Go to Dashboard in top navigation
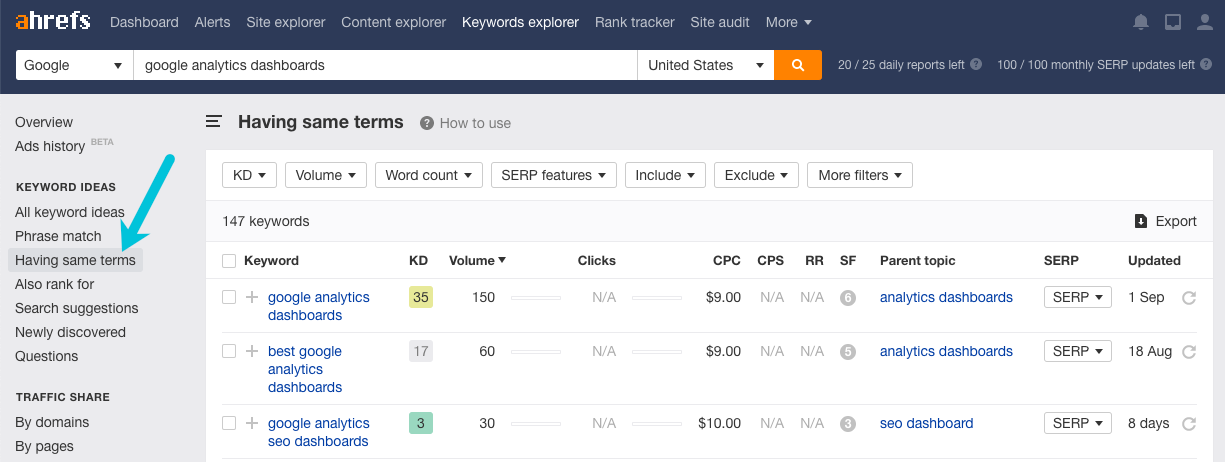 [144, 22]
